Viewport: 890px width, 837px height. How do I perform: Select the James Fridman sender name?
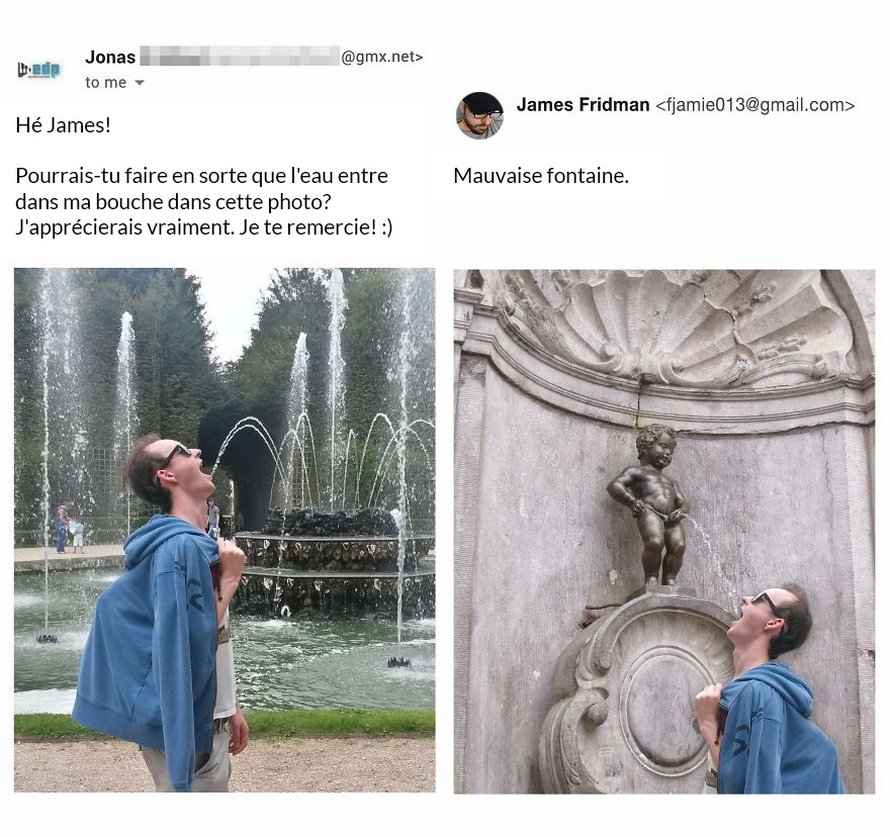(x=583, y=105)
